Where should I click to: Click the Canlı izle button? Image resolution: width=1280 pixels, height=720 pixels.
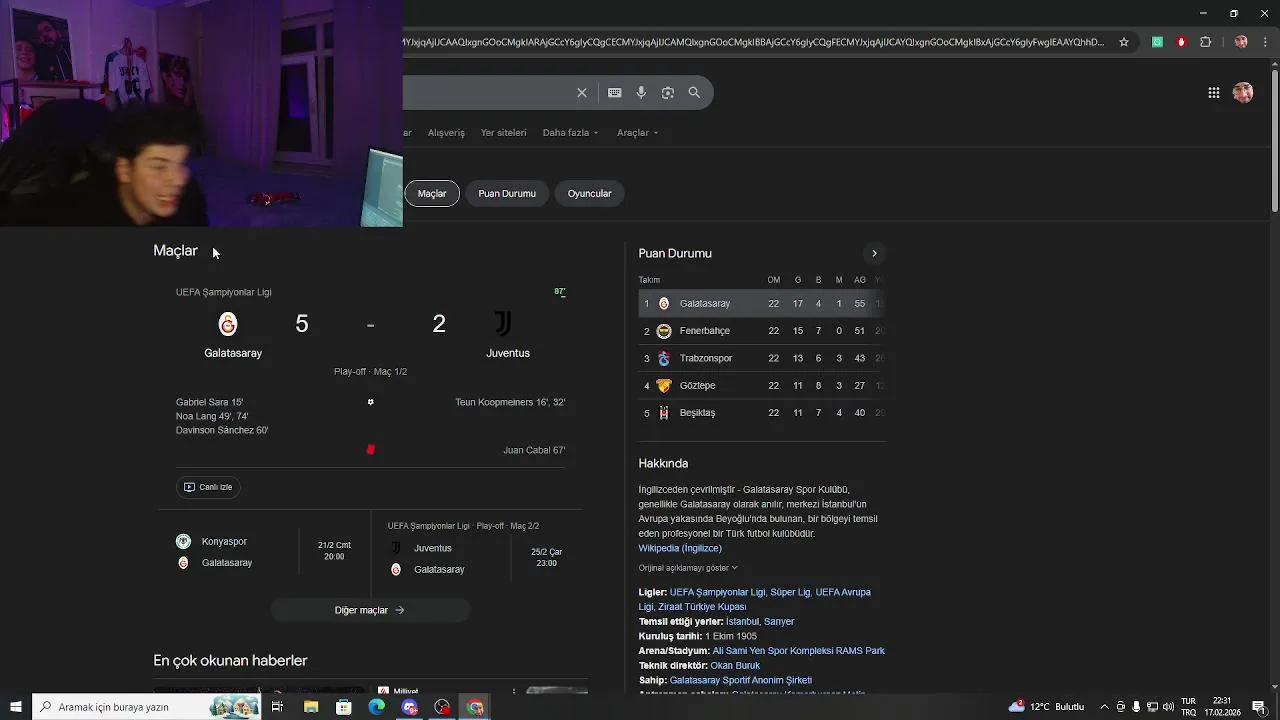pyautogui.click(x=208, y=487)
